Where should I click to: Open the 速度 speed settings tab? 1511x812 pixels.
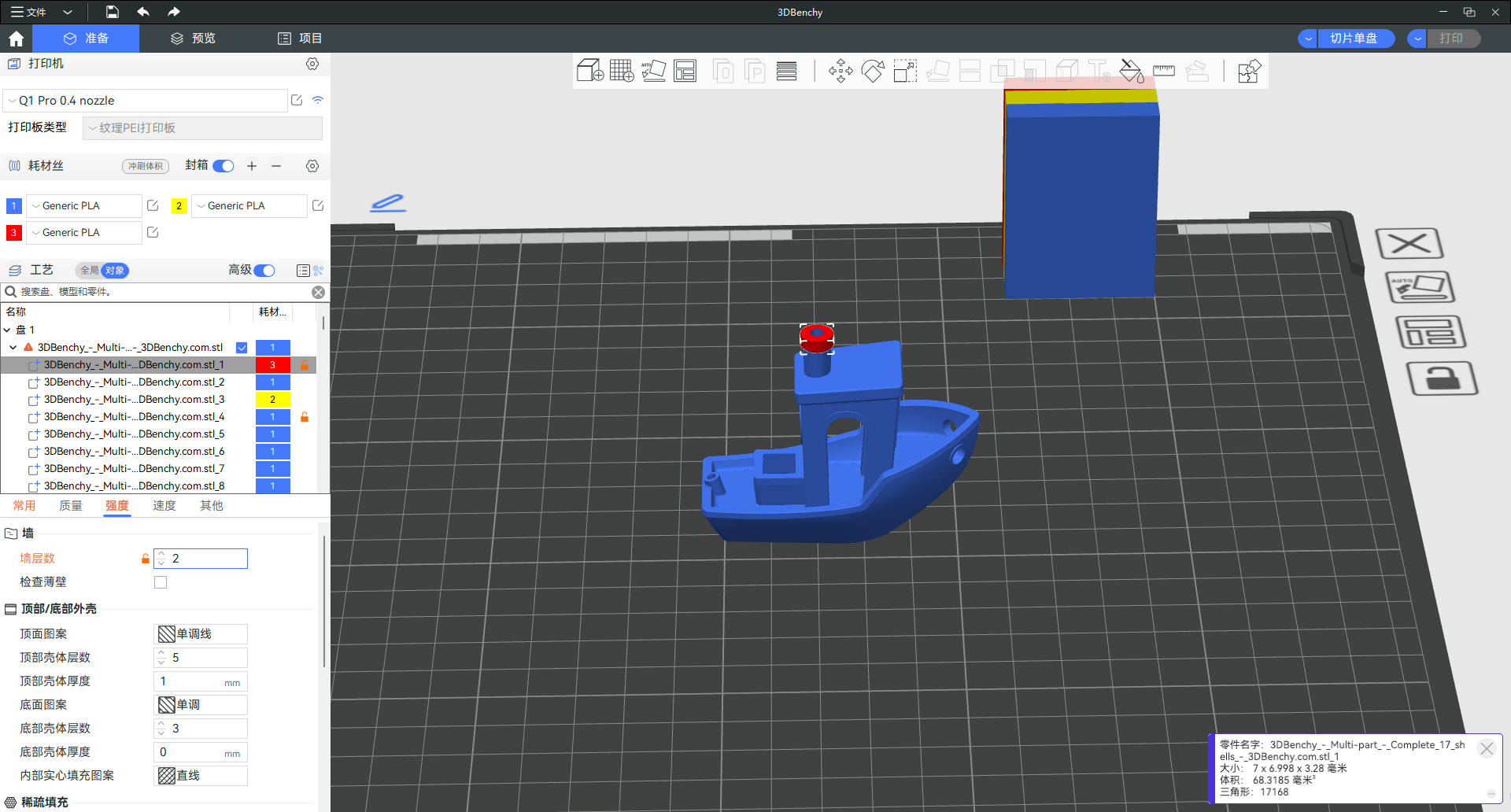[164, 506]
